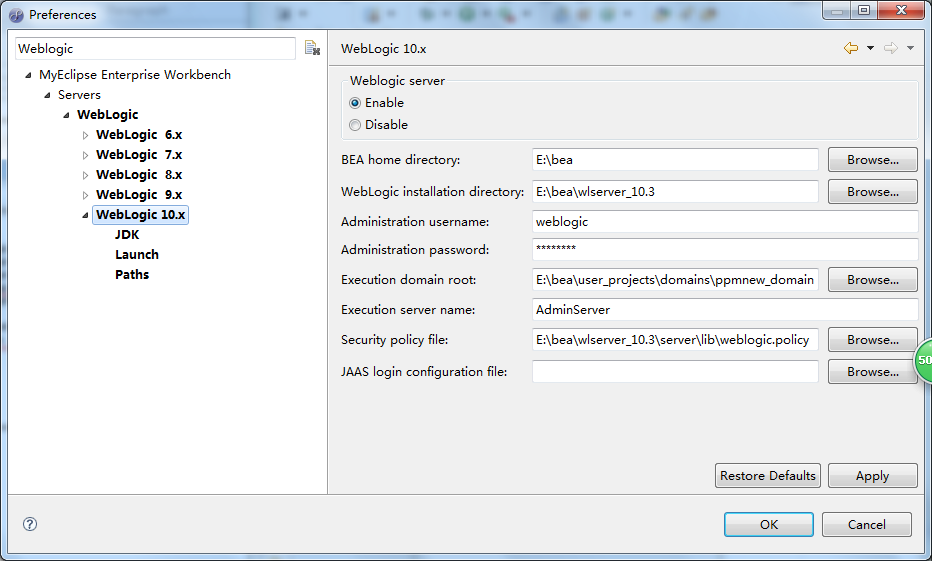Click the Cancel button
Viewport: 932px width, 561px height.
coord(867,525)
